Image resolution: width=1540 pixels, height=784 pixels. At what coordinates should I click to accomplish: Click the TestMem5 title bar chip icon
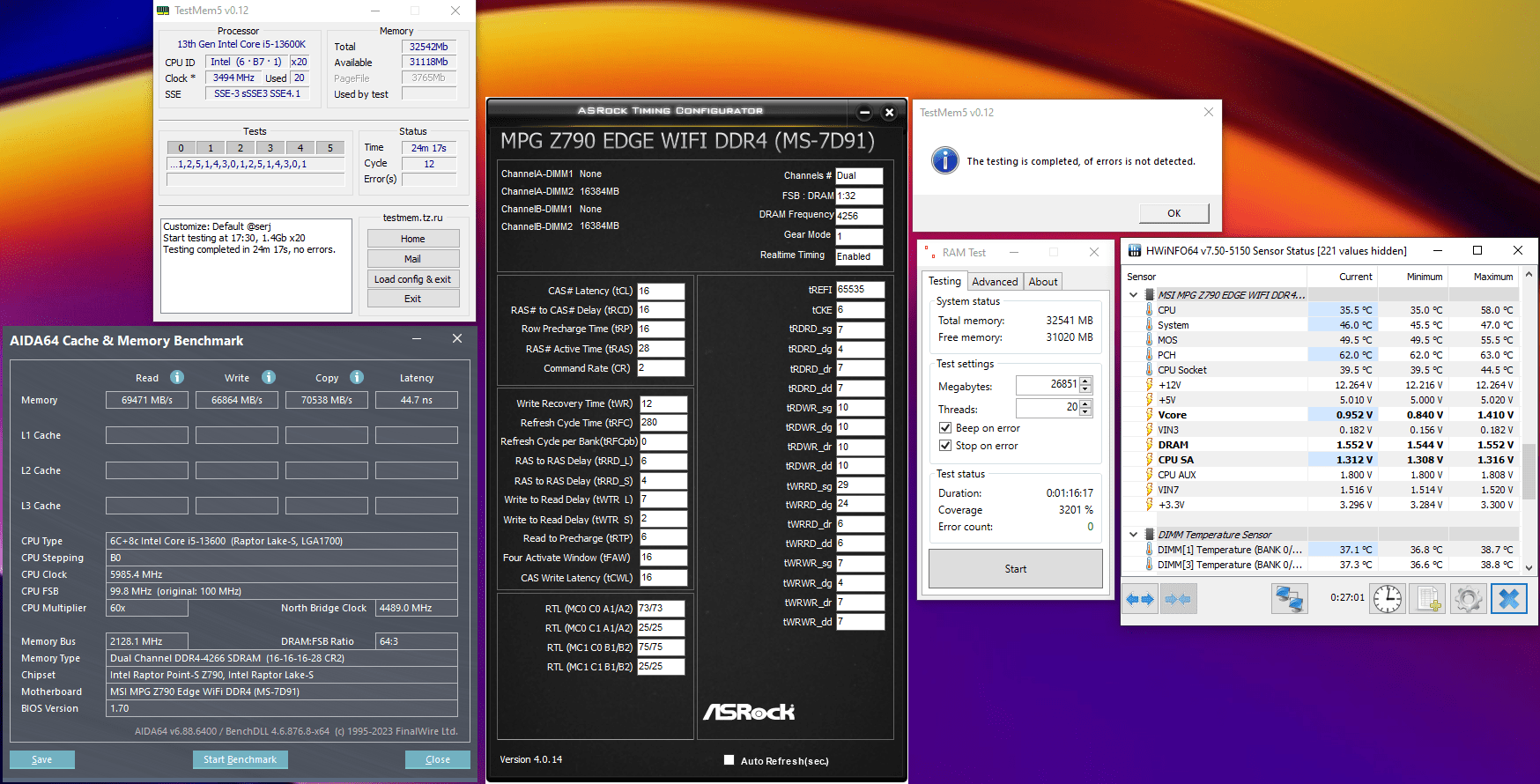tap(163, 11)
